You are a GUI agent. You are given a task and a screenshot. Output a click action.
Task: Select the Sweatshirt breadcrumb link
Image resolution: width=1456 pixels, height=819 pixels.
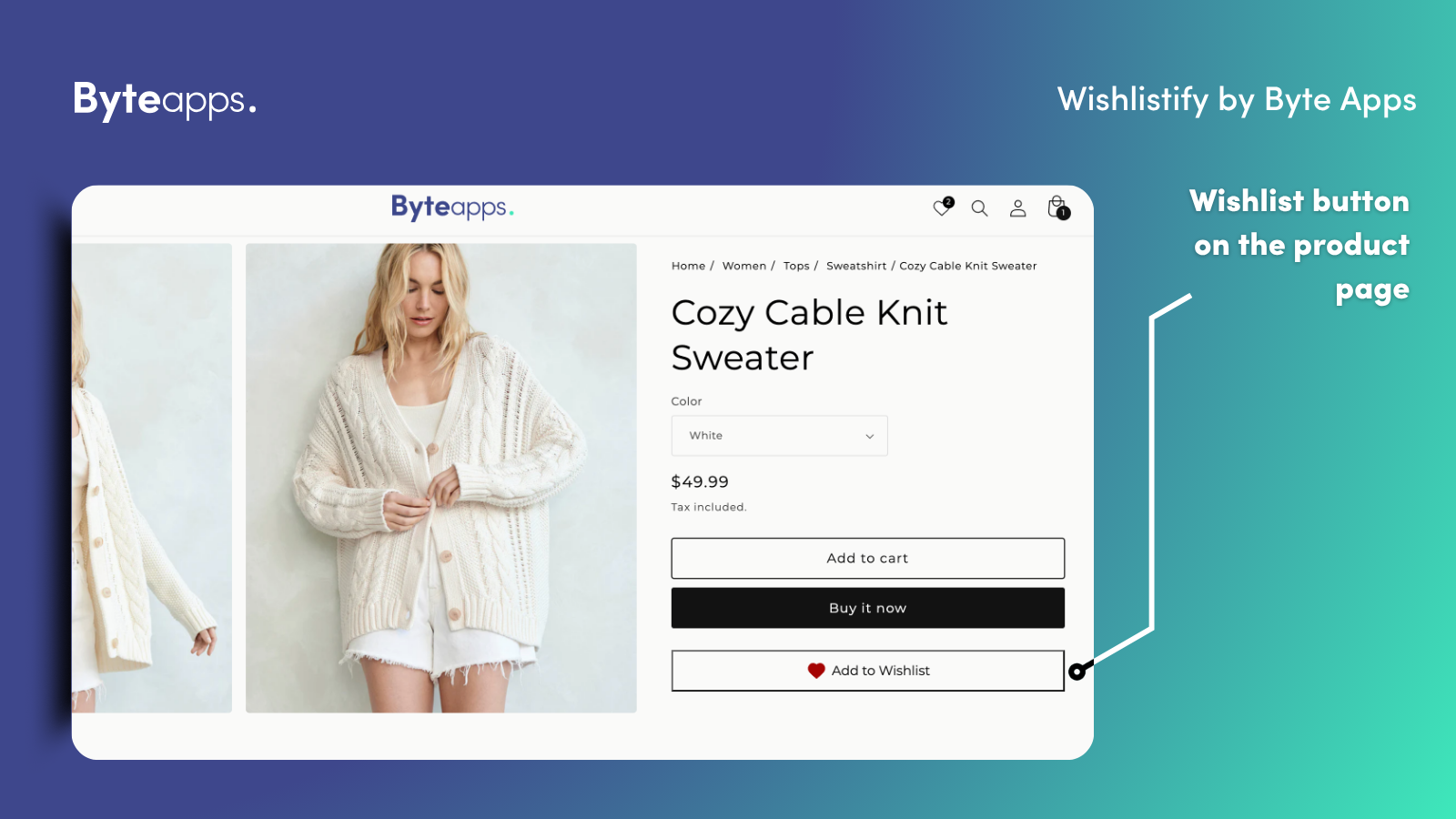pos(856,266)
